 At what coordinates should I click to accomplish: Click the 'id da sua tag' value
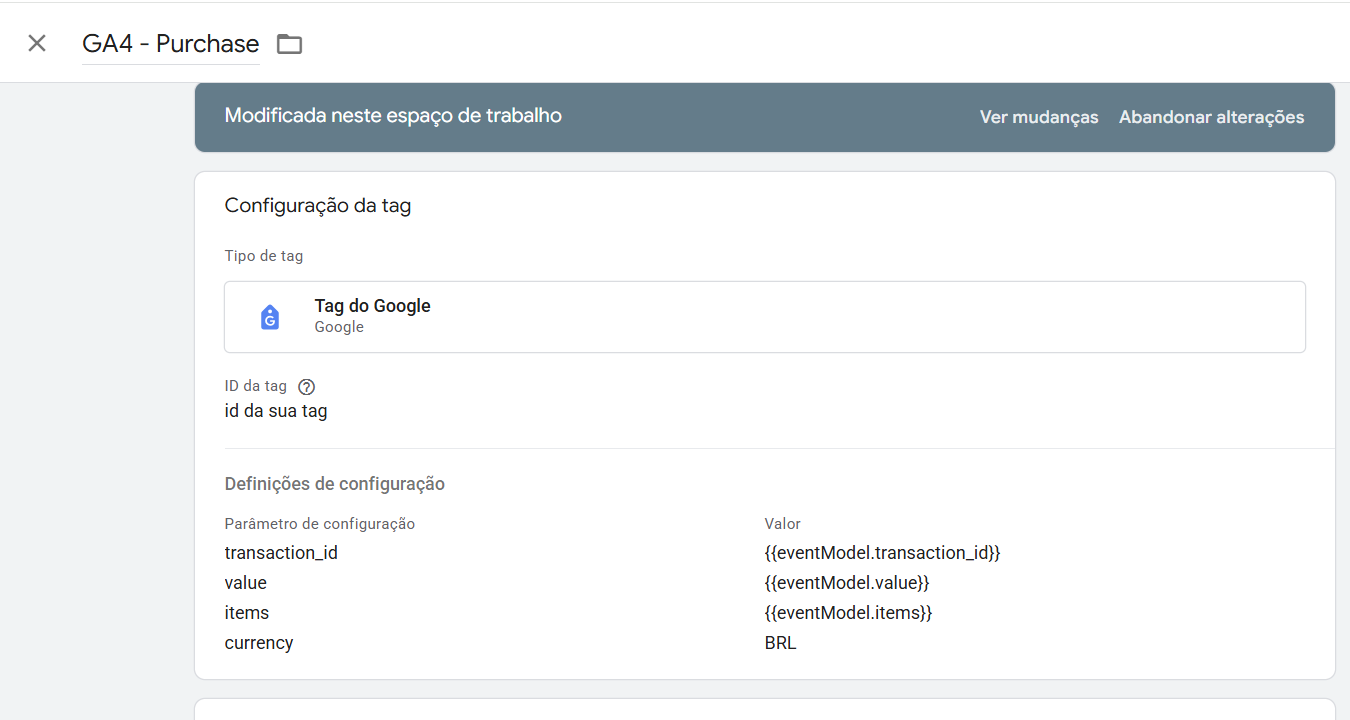click(276, 411)
